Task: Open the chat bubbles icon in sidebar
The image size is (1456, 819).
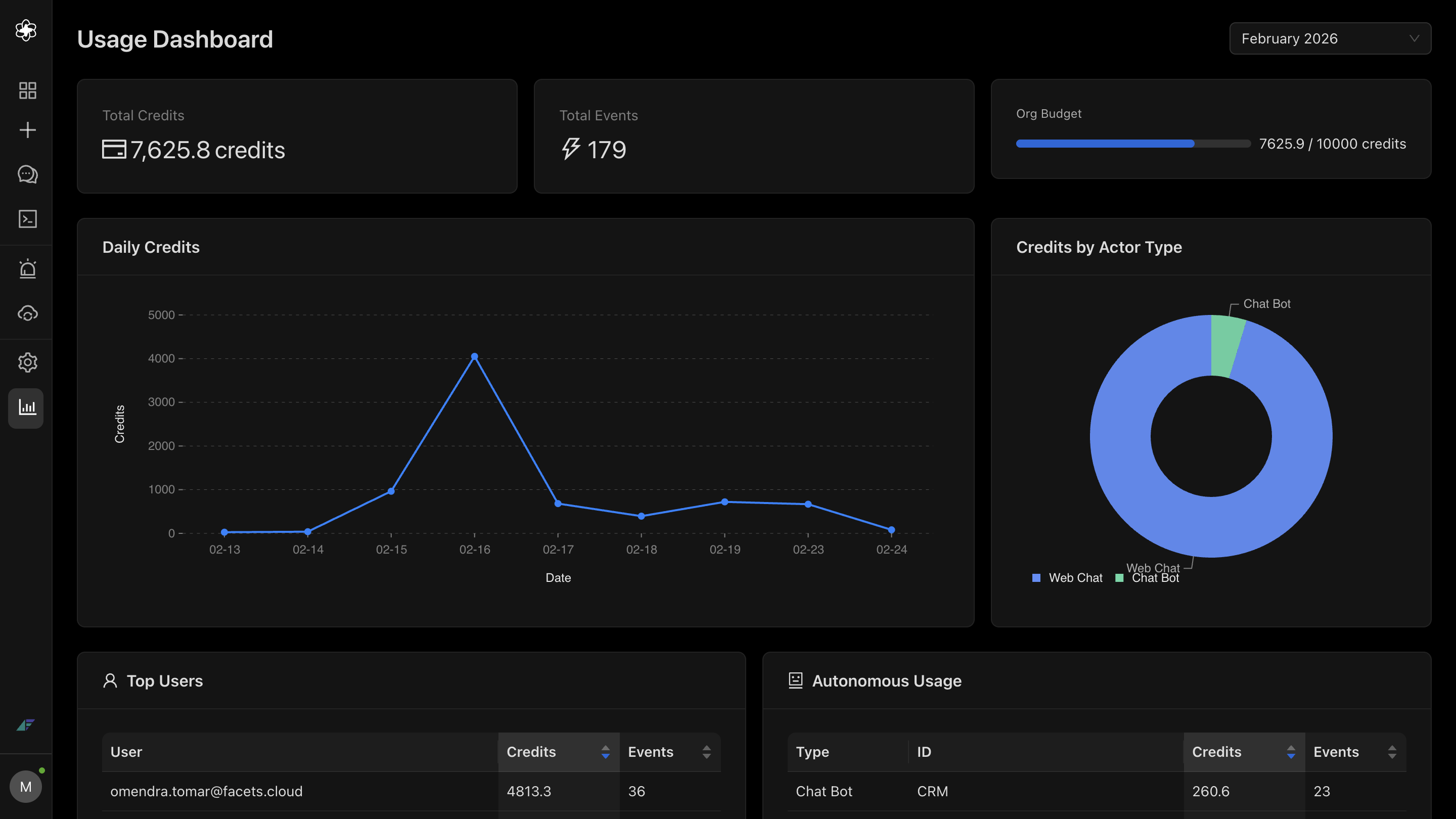Action: click(27, 174)
